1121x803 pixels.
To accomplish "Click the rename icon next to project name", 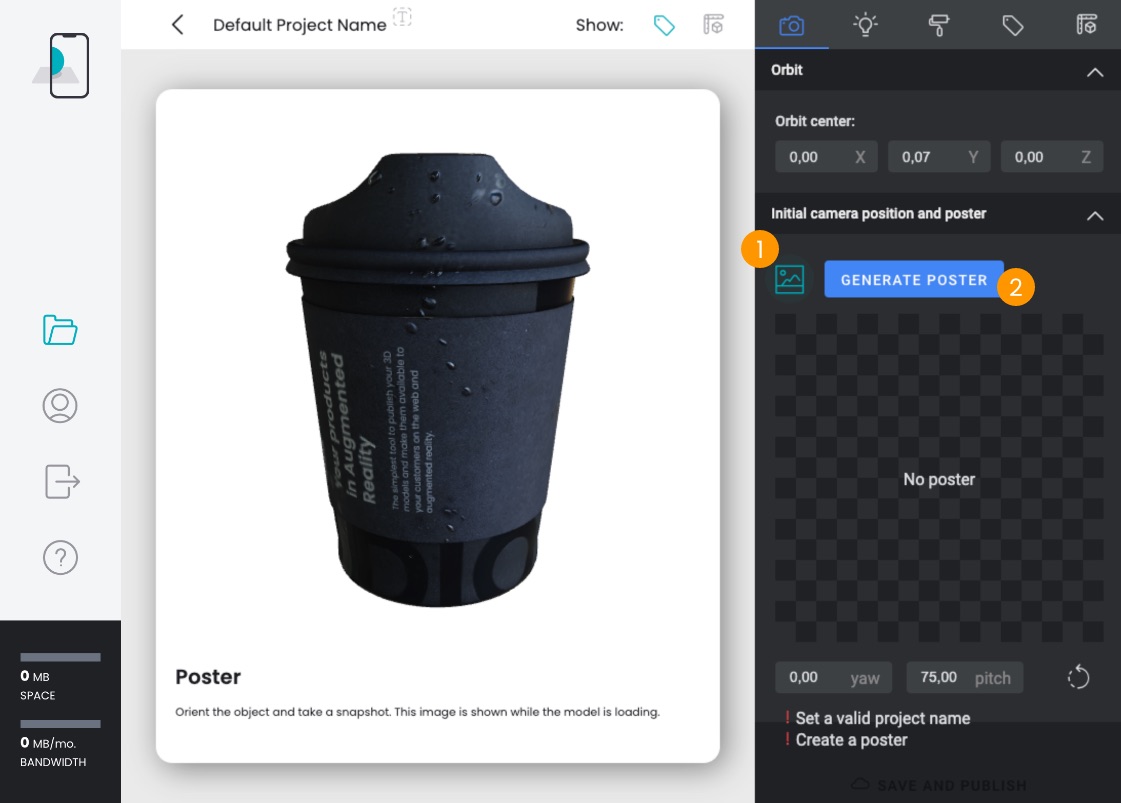I will point(402,17).
